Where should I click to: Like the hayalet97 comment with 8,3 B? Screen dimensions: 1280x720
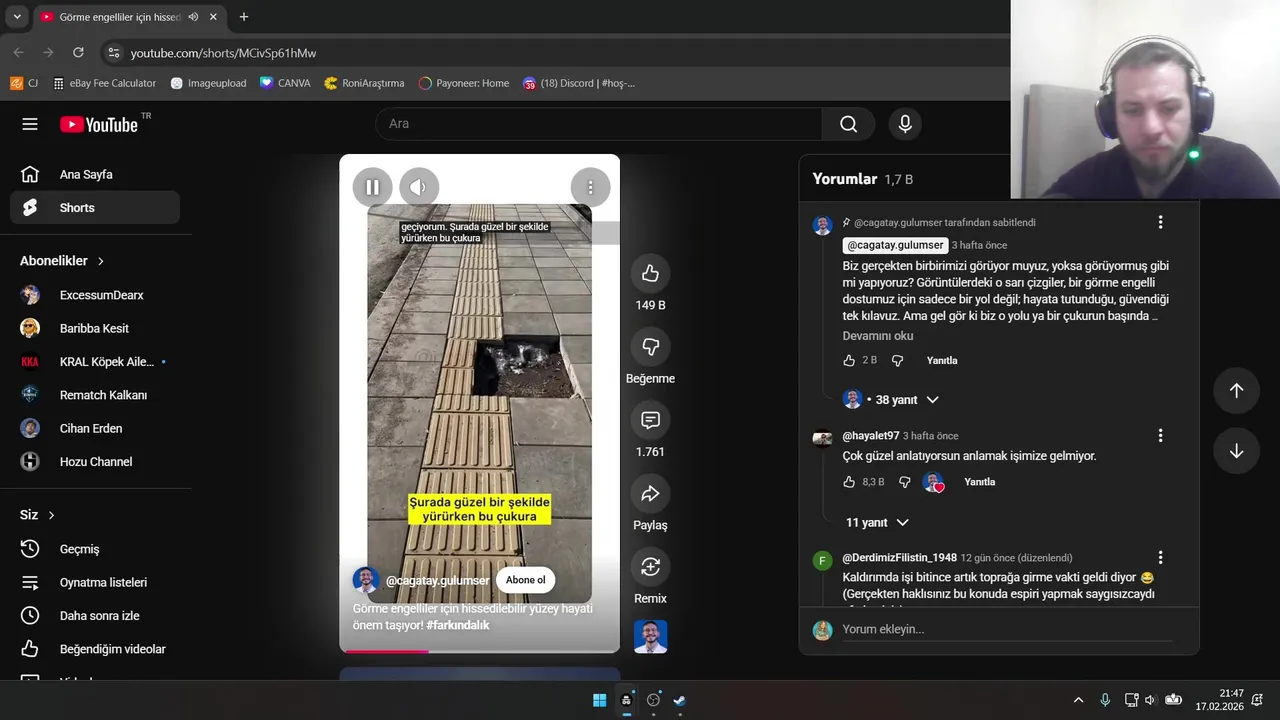tap(849, 482)
